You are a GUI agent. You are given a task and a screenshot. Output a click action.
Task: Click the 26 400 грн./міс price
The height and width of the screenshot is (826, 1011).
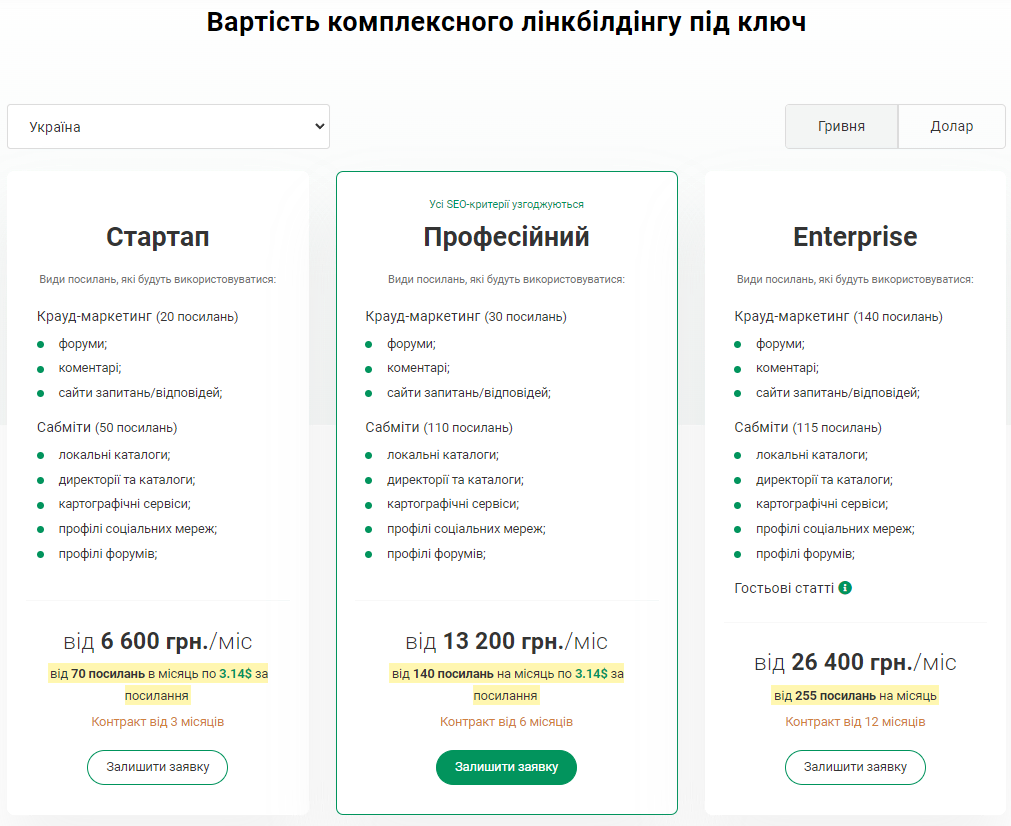click(x=855, y=662)
